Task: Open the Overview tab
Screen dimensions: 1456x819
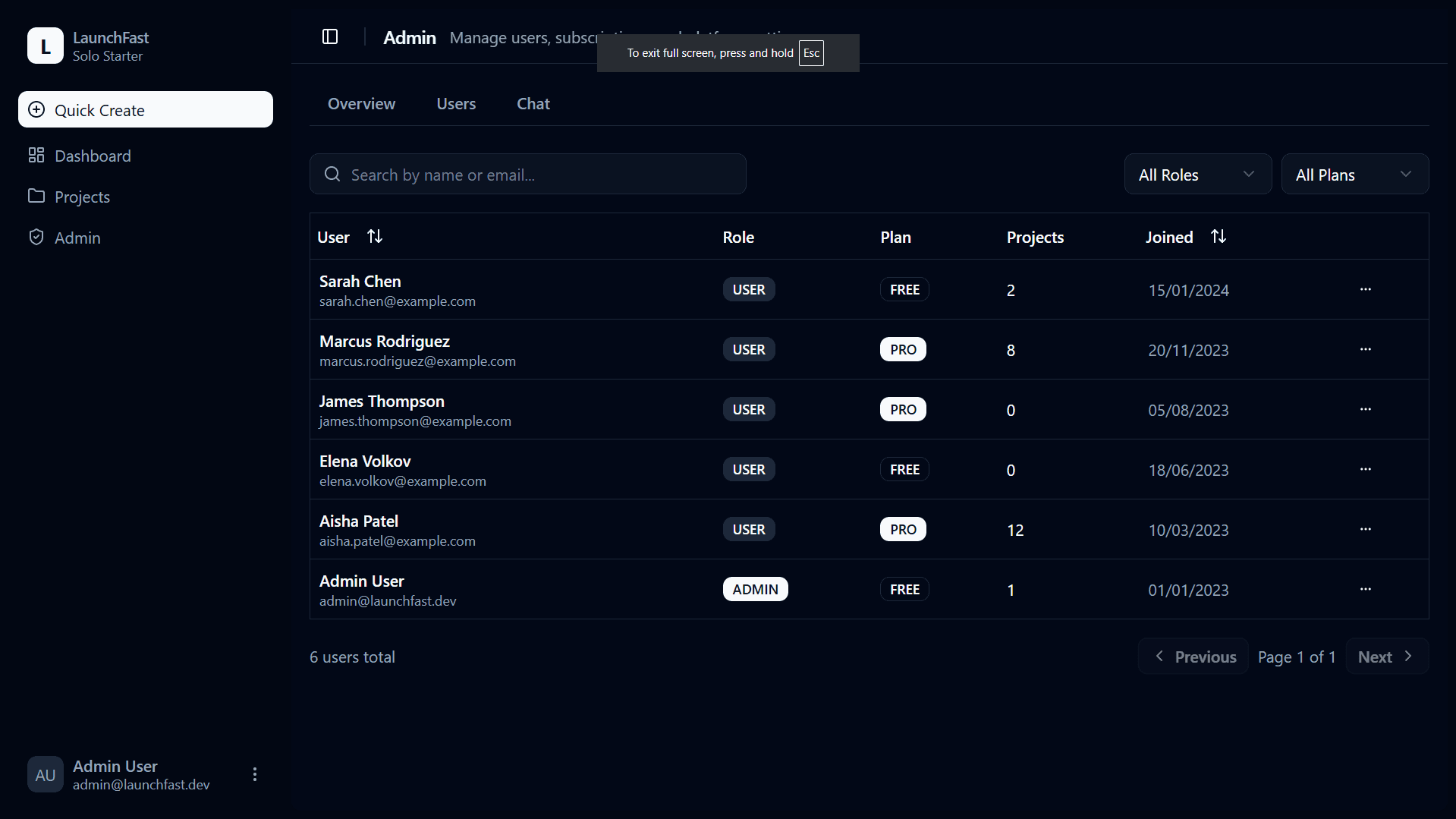Action: (x=361, y=103)
